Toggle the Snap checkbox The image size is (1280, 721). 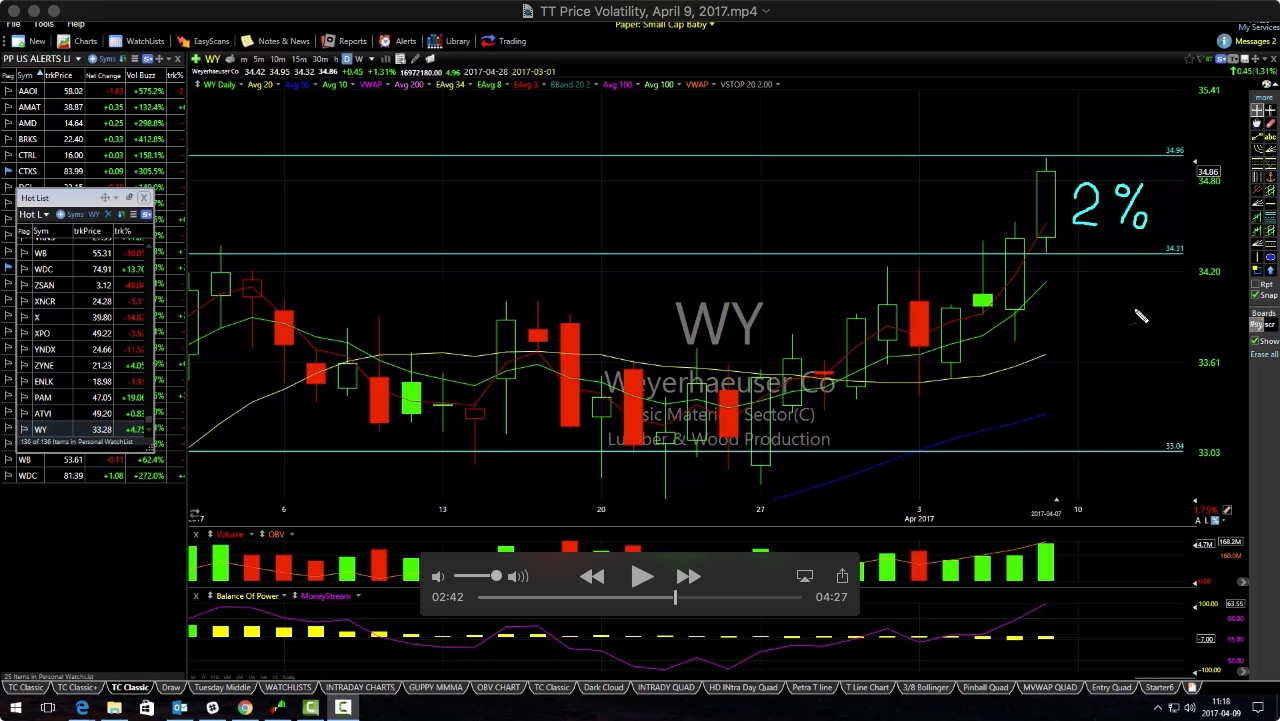click(1255, 294)
